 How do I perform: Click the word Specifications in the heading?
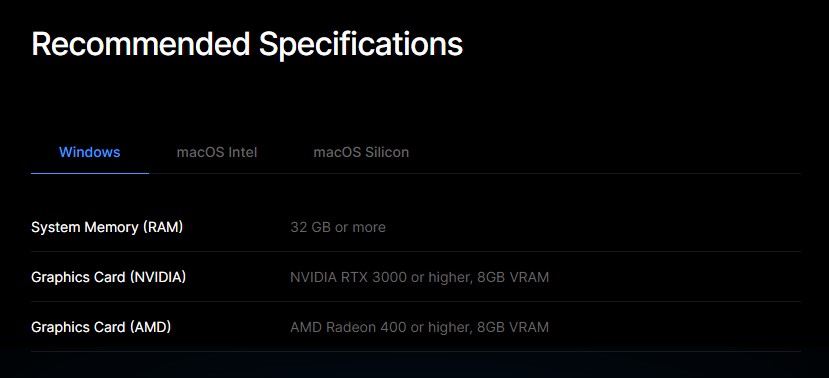(x=361, y=45)
